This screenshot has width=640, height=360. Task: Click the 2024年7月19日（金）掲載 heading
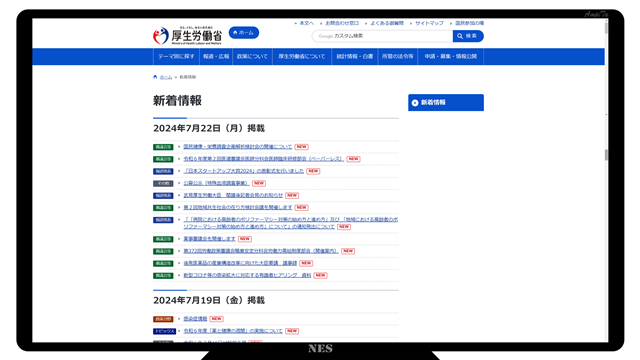pyautogui.click(x=209, y=300)
